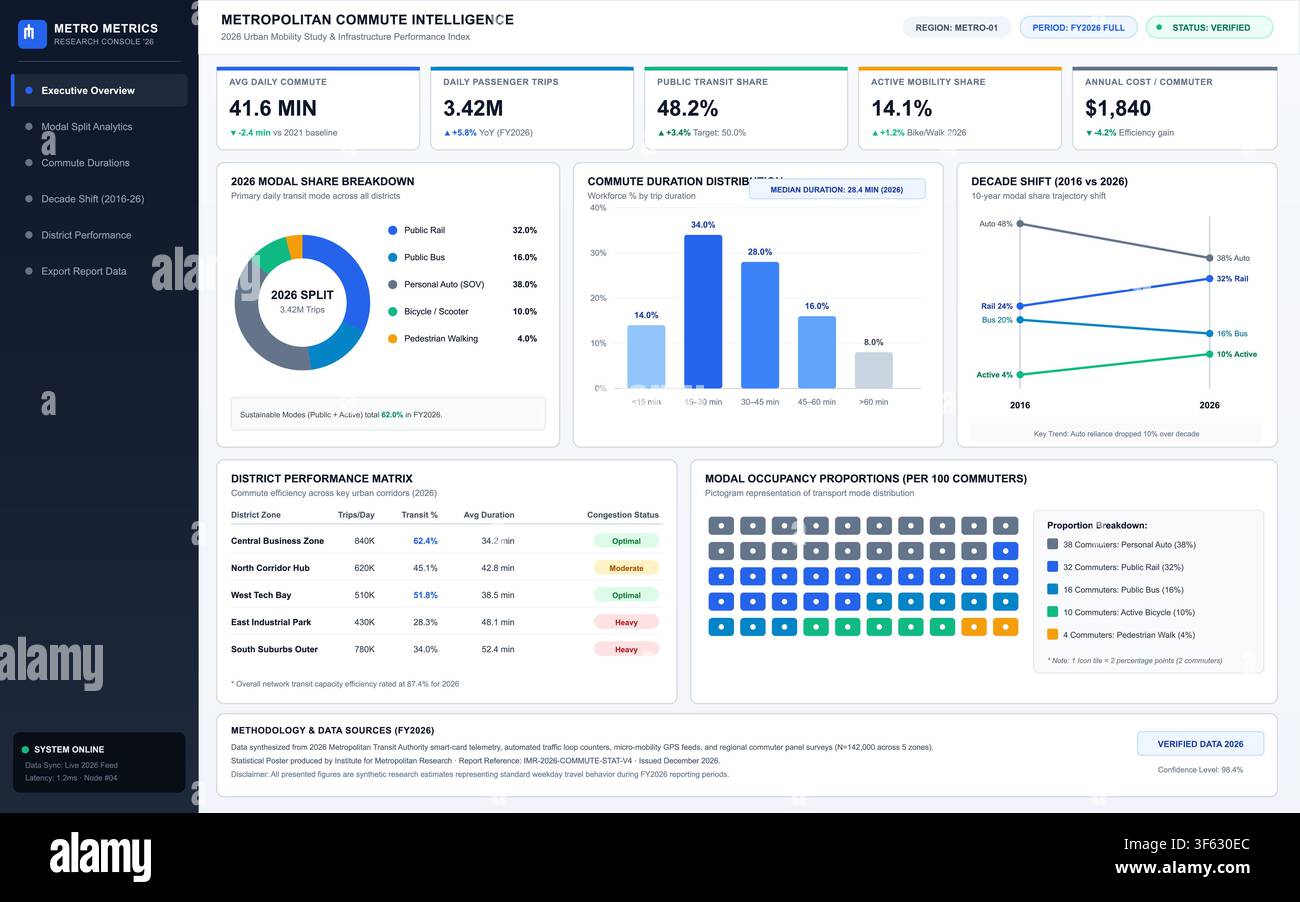Click the 34.0% bar for 15–30 min
Viewport: 1300px width, 902px height.
coord(703,311)
